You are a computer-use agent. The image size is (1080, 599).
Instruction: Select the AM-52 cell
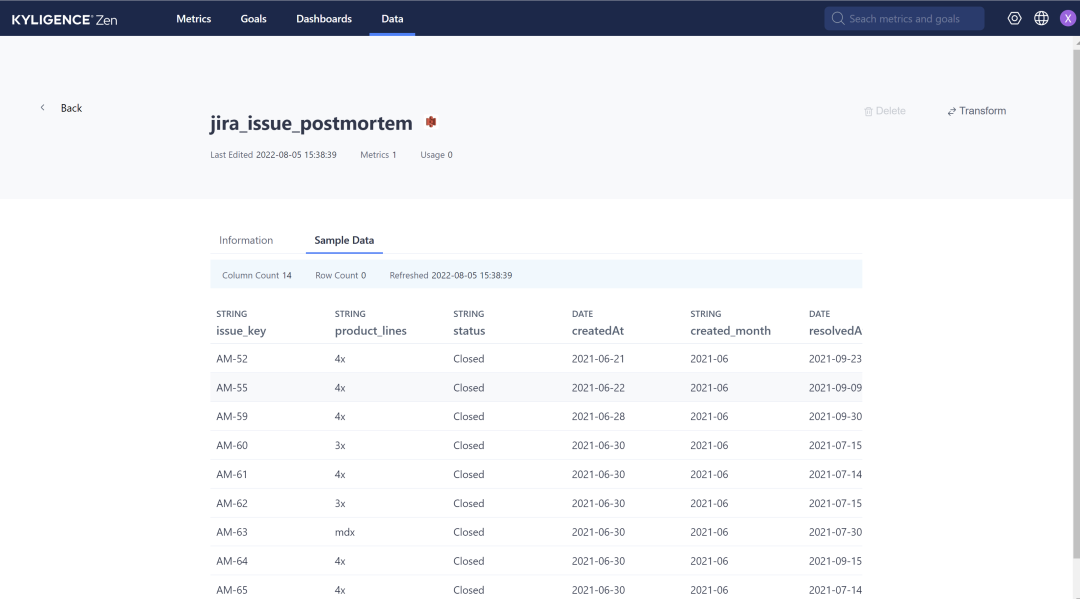[231, 359]
